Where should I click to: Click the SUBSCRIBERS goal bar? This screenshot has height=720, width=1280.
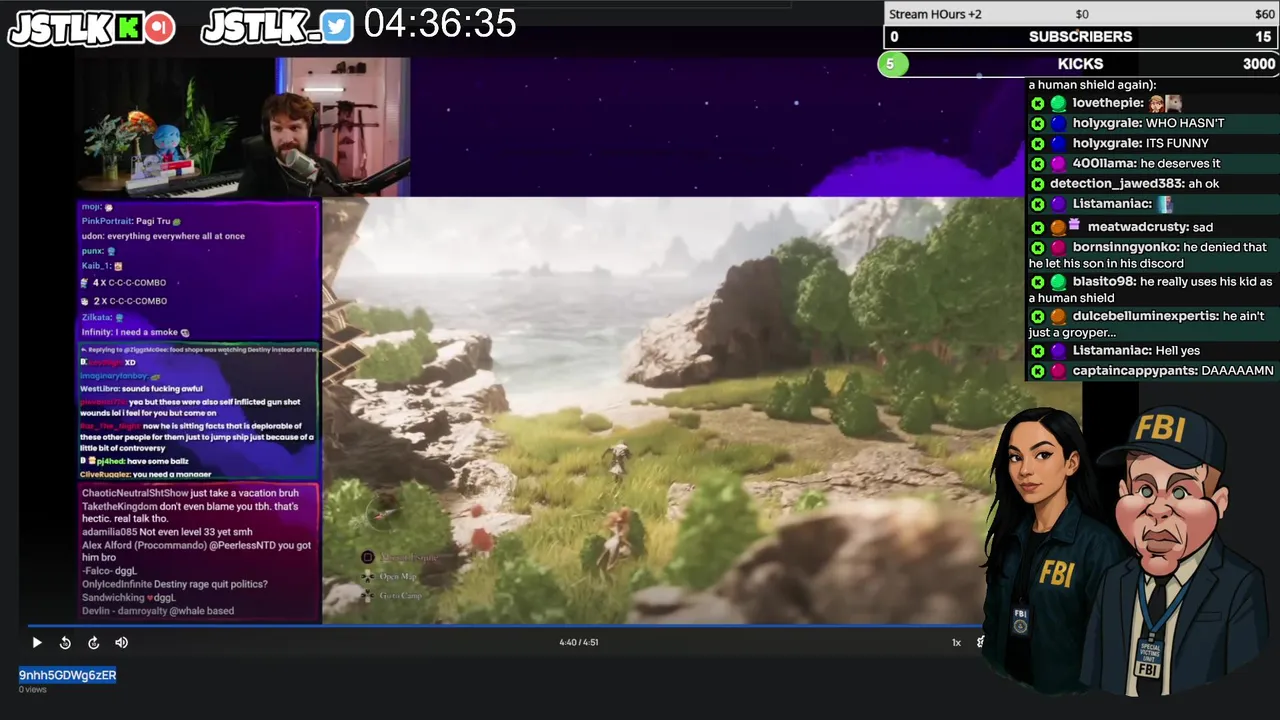click(1081, 37)
